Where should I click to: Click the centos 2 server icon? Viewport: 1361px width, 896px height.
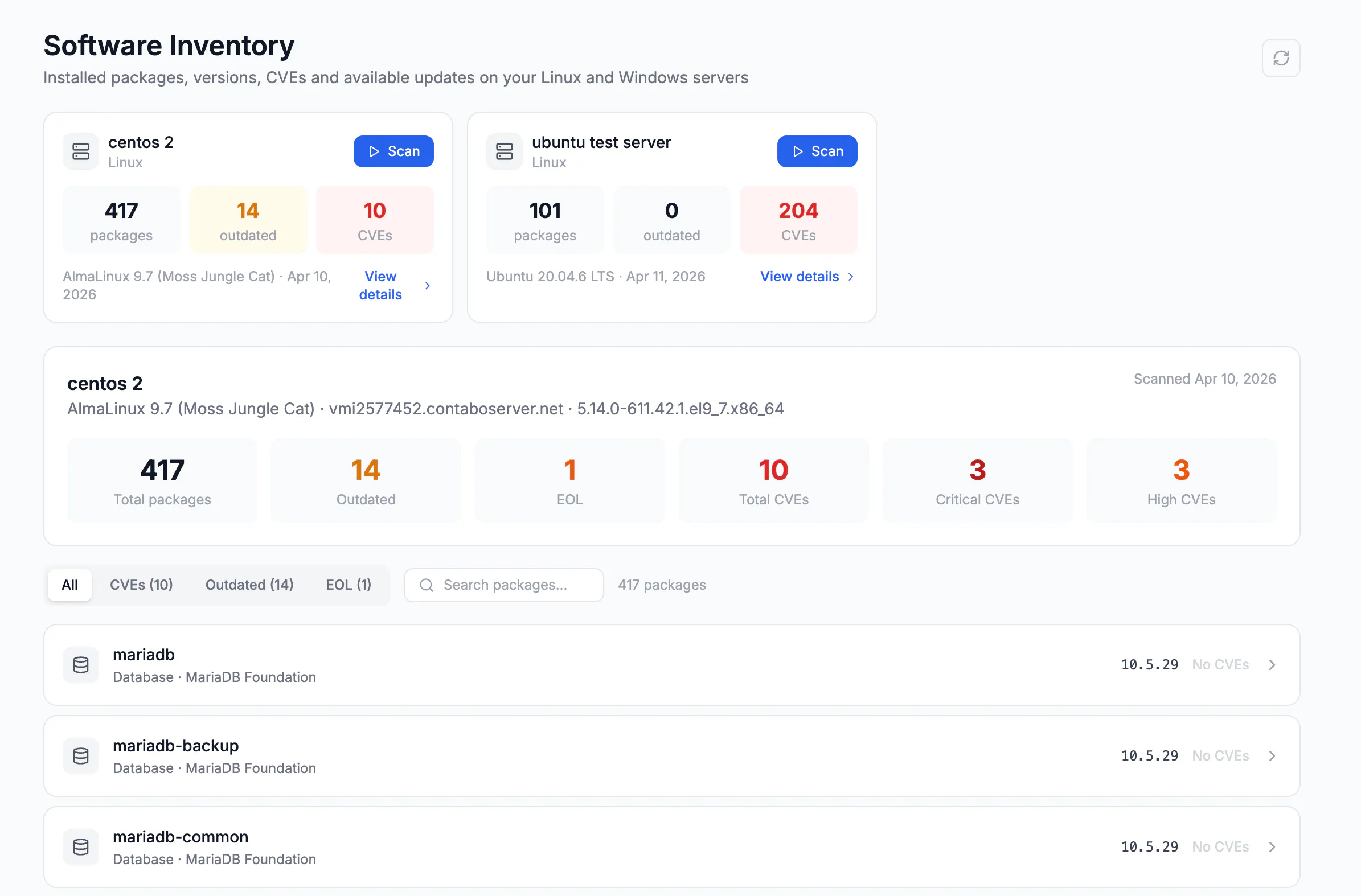click(x=81, y=151)
